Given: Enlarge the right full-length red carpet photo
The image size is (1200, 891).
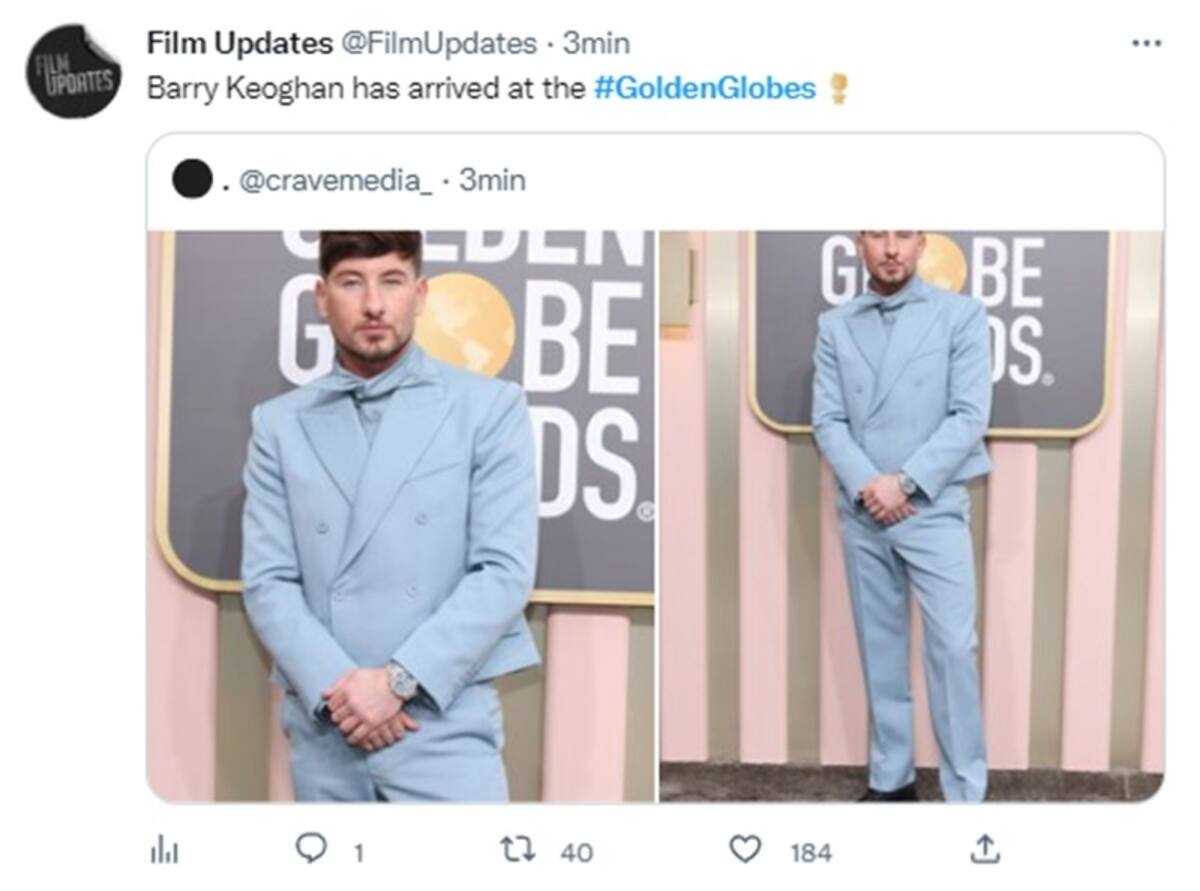Looking at the screenshot, I should pos(911,515).
